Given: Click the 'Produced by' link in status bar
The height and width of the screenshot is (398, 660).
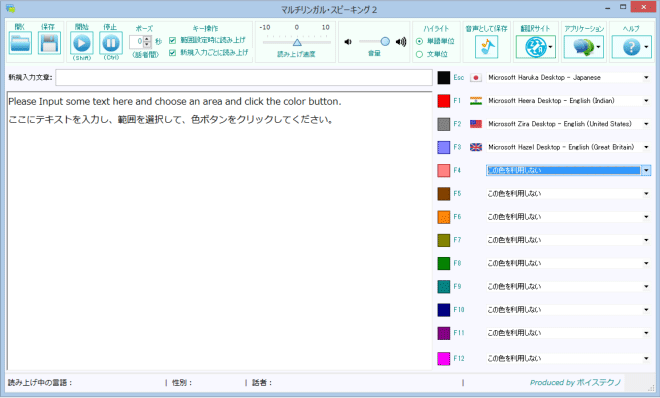Looking at the screenshot, I should (x=575, y=382).
